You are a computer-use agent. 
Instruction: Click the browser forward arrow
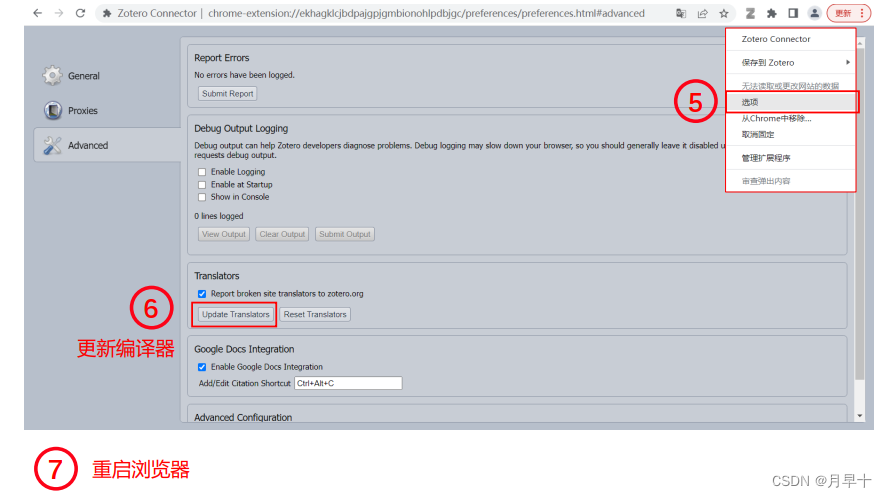(59, 13)
